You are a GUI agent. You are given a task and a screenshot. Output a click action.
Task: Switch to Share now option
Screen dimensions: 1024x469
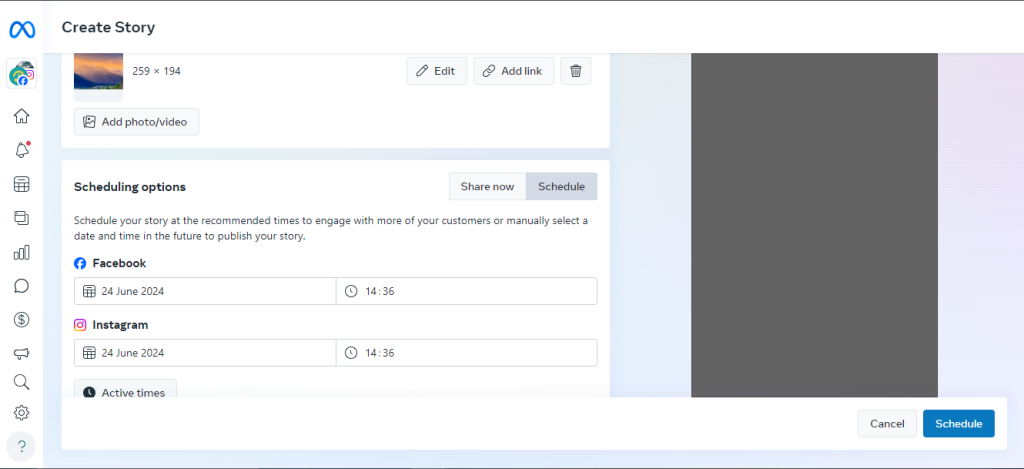[487, 186]
